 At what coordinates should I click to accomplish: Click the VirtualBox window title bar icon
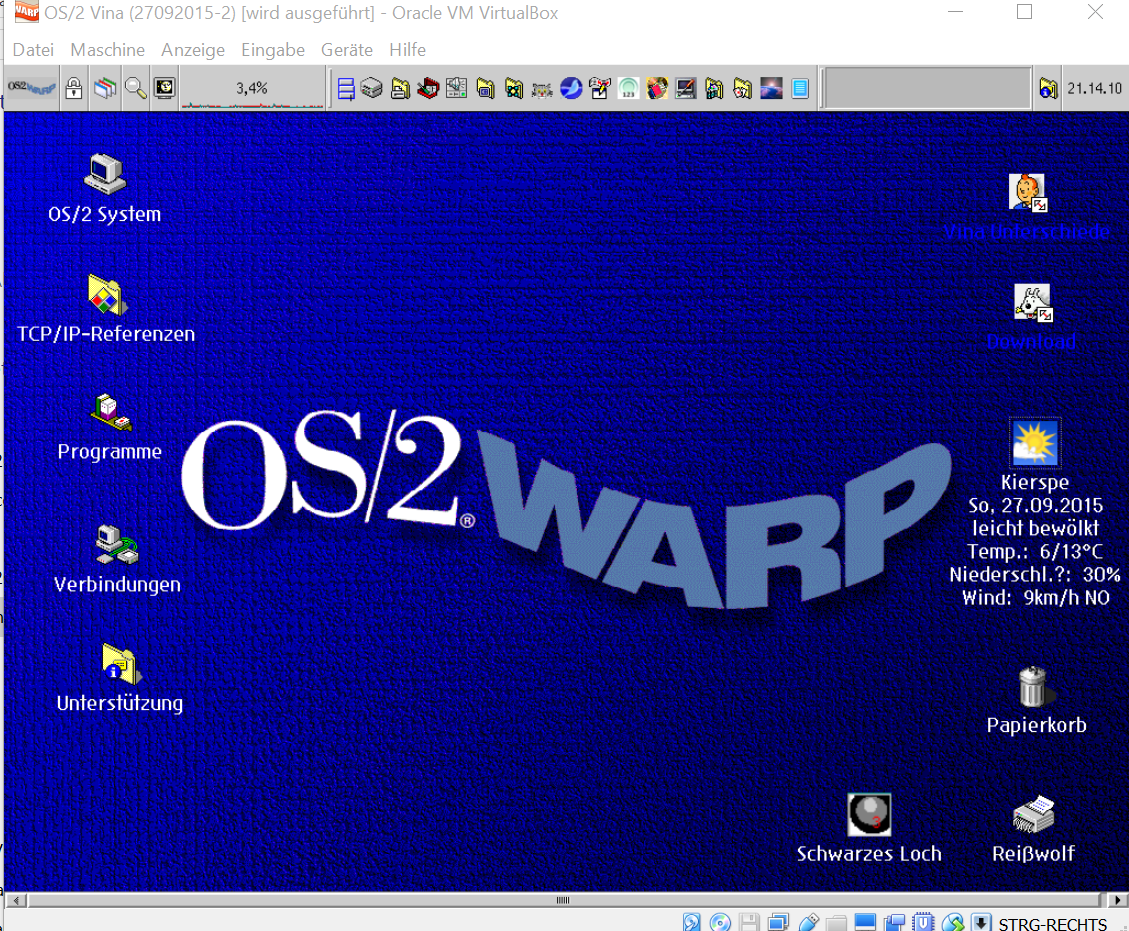27,12
